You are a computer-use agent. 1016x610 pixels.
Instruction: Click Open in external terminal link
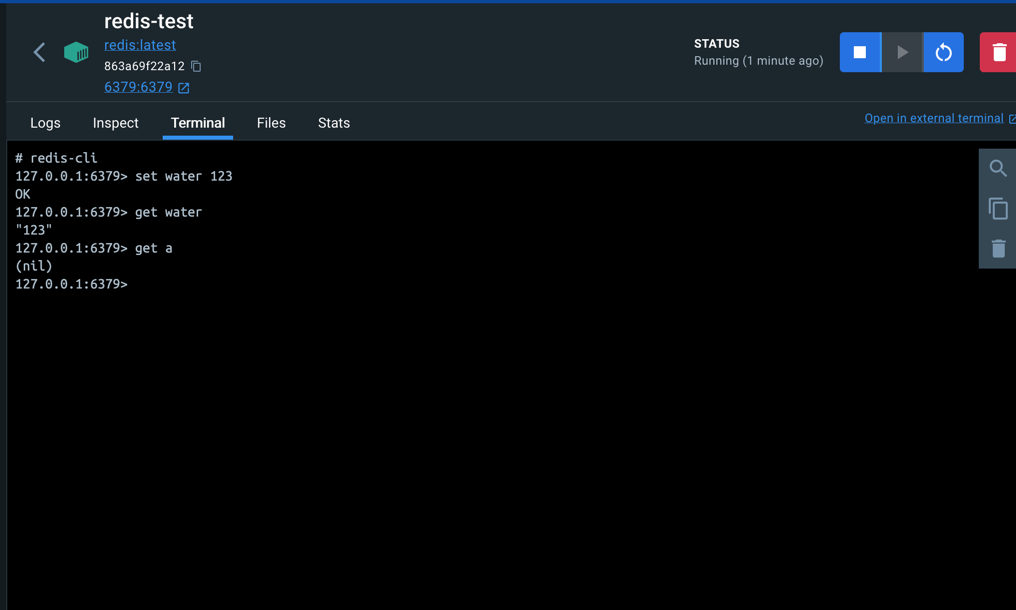(x=934, y=118)
